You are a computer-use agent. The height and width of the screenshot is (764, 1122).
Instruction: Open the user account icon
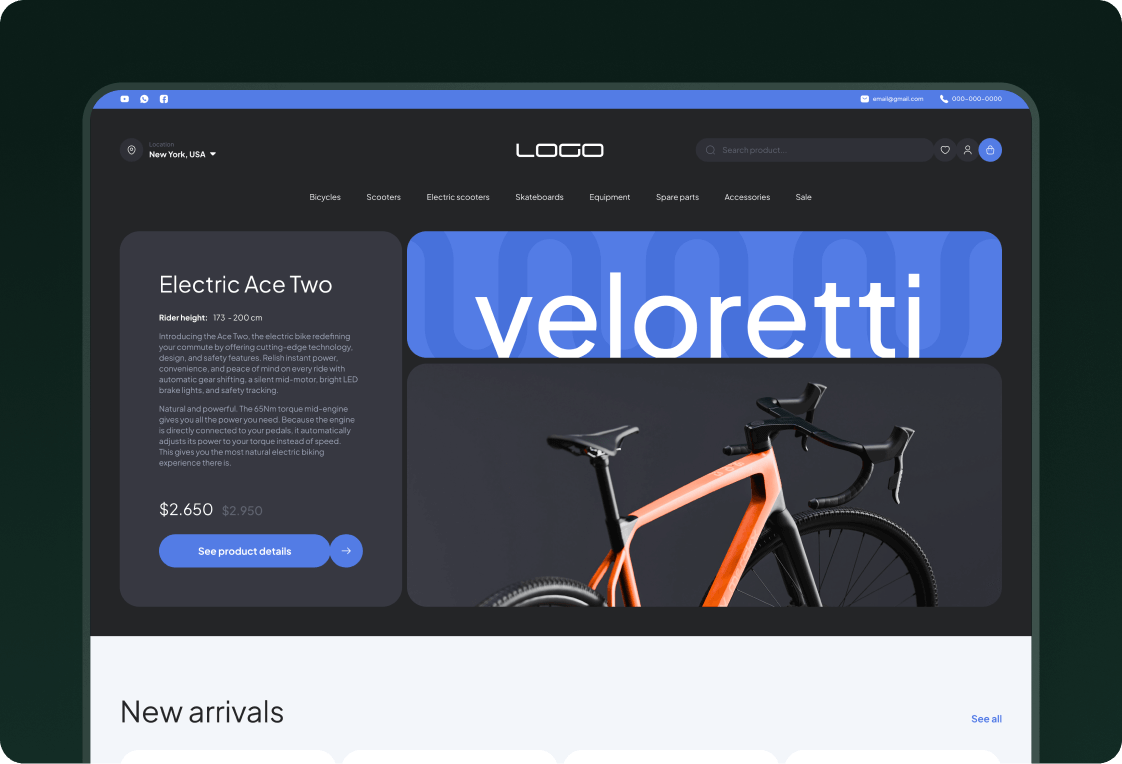coord(967,150)
